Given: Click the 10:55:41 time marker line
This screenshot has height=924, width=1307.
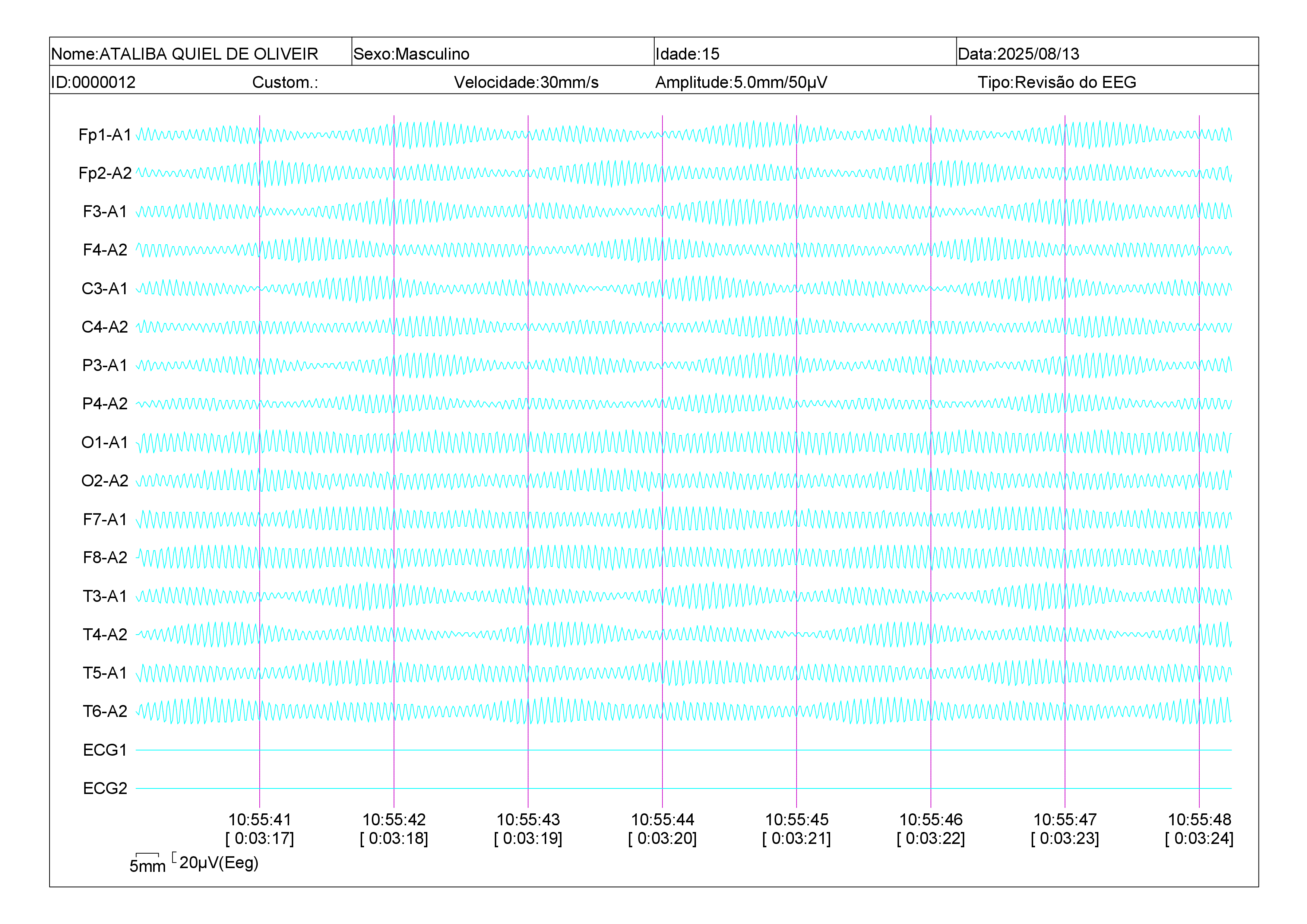Looking at the screenshot, I should (x=260, y=461).
